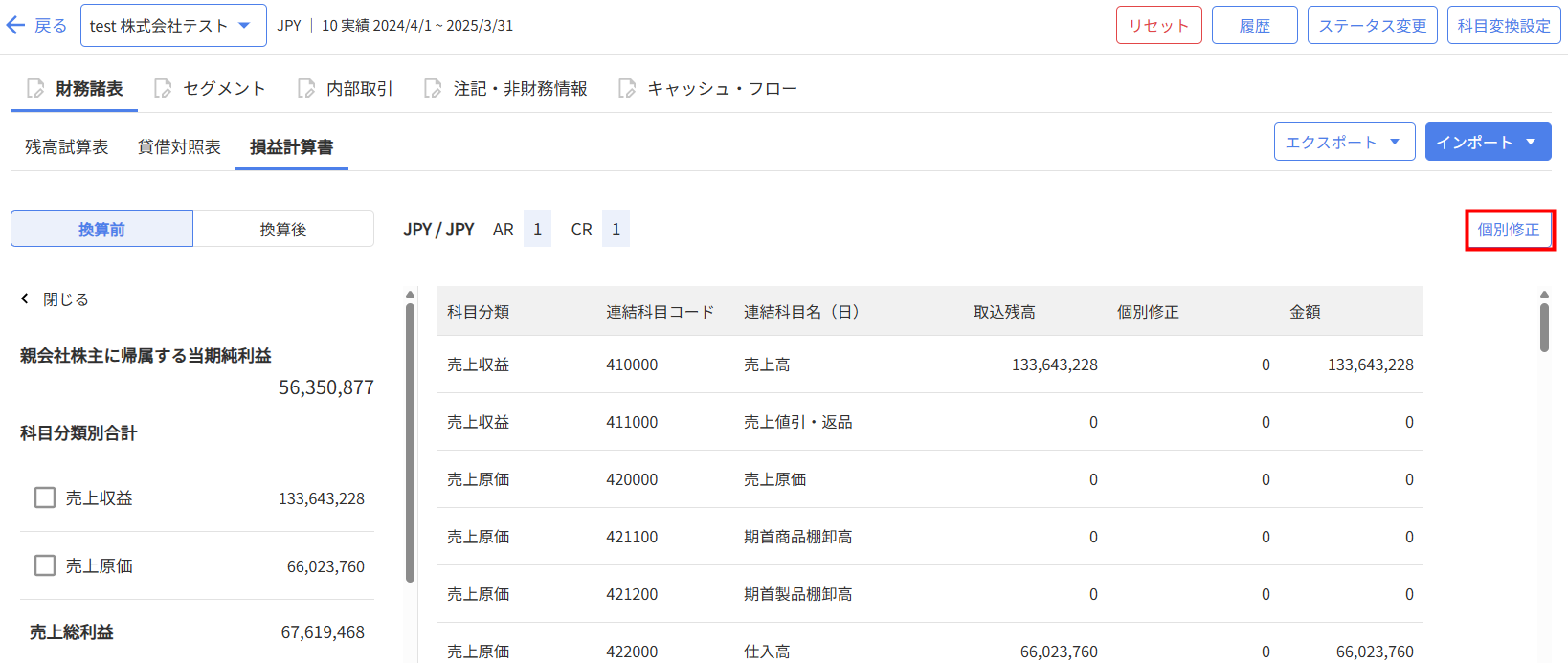Click the リセット button
The height and width of the screenshot is (663, 1568).
pos(1158,26)
